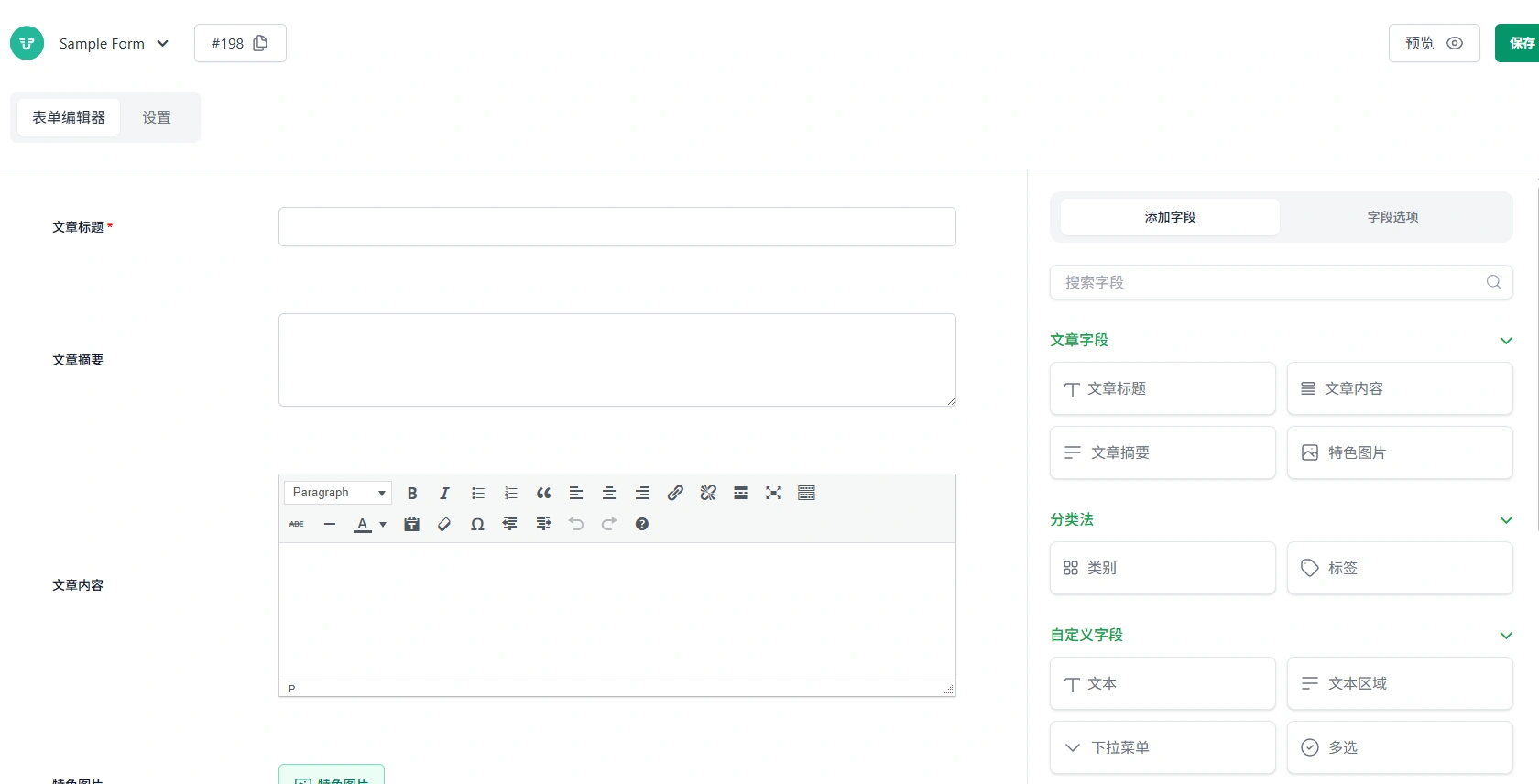Viewport: 1539px width, 784px height.
Task: Add a 文本区域 custom field
Action: pyautogui.click(x=1400, y=683)
